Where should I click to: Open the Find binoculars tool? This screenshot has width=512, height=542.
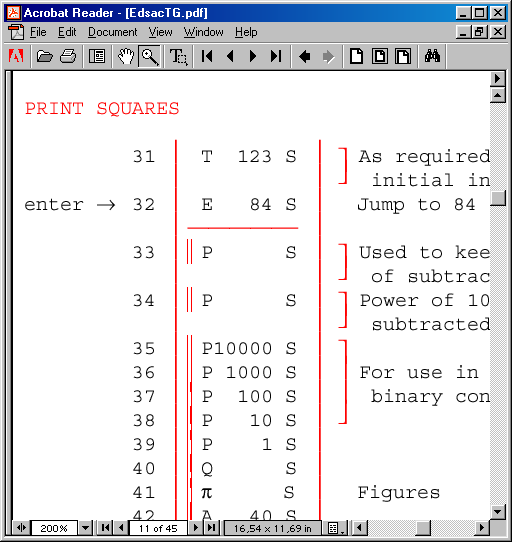click(x=432, y=56)
